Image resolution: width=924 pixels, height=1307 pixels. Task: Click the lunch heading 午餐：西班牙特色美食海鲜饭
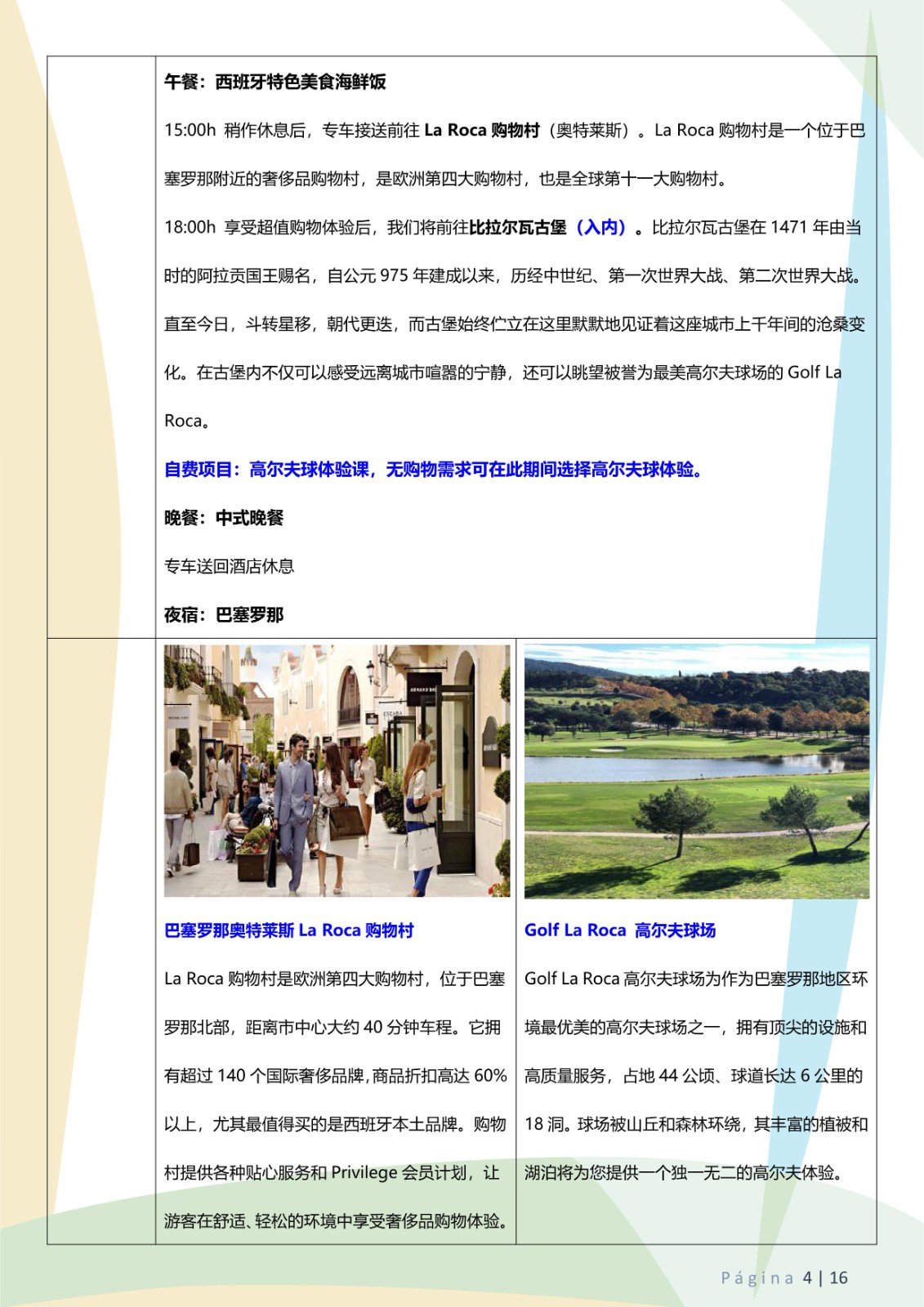[275, 82]
